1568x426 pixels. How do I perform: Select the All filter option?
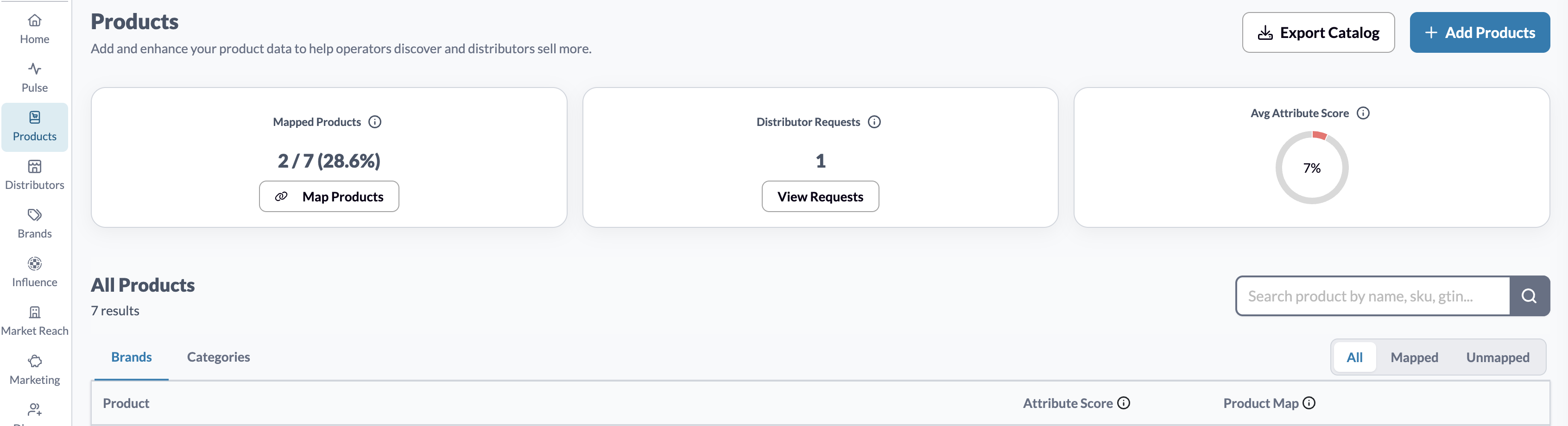point(1354,357)
